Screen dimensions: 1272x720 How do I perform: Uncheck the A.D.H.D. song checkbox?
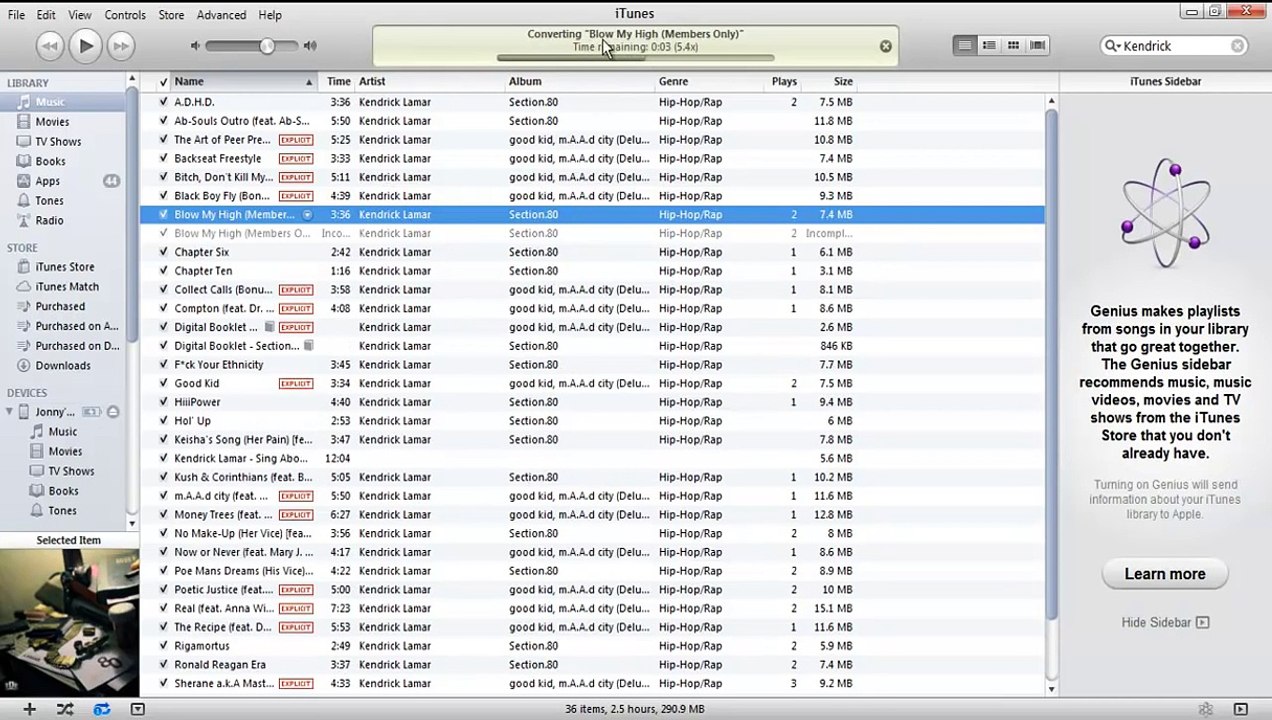(163, 102)
